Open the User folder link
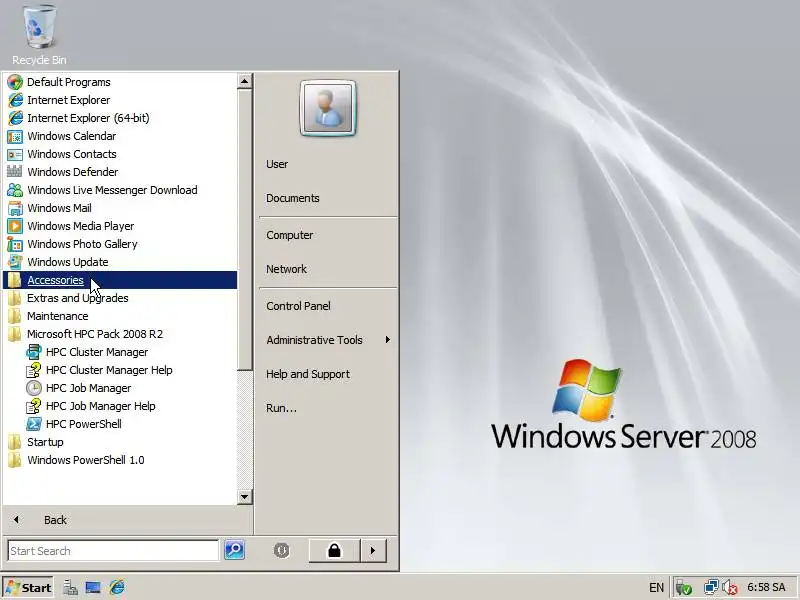This screenshot has width=800, height=600. tap(277, 164)
